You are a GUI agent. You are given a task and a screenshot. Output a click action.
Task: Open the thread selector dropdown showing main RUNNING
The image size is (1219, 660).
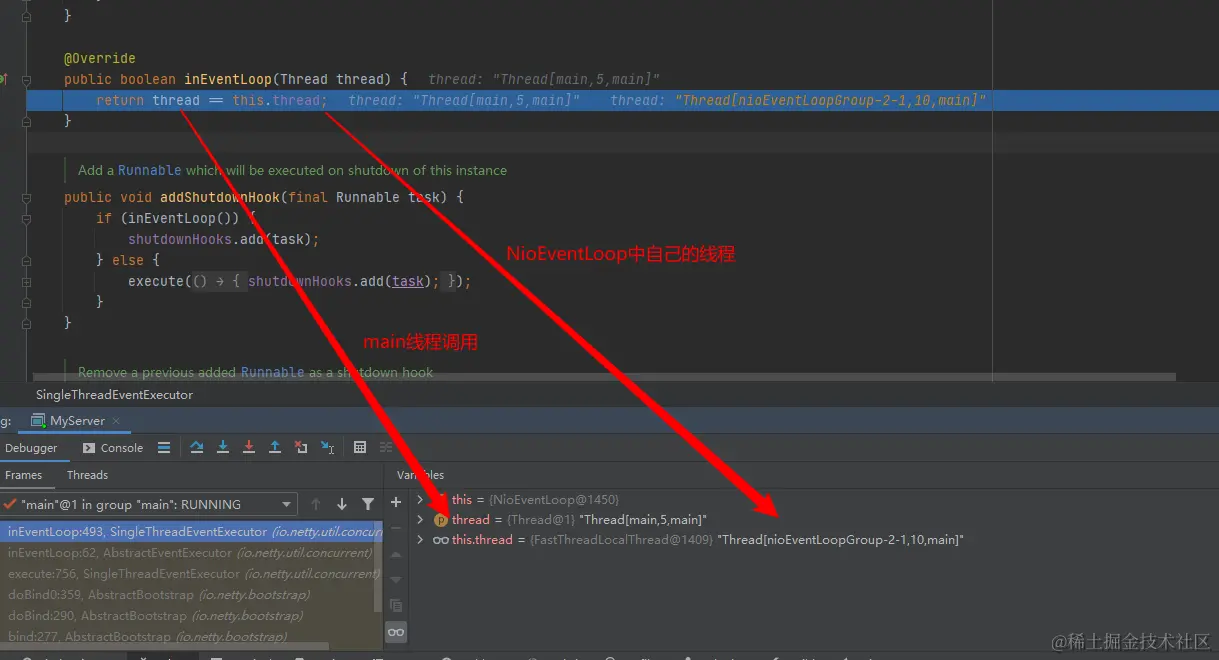pos(149,504)
